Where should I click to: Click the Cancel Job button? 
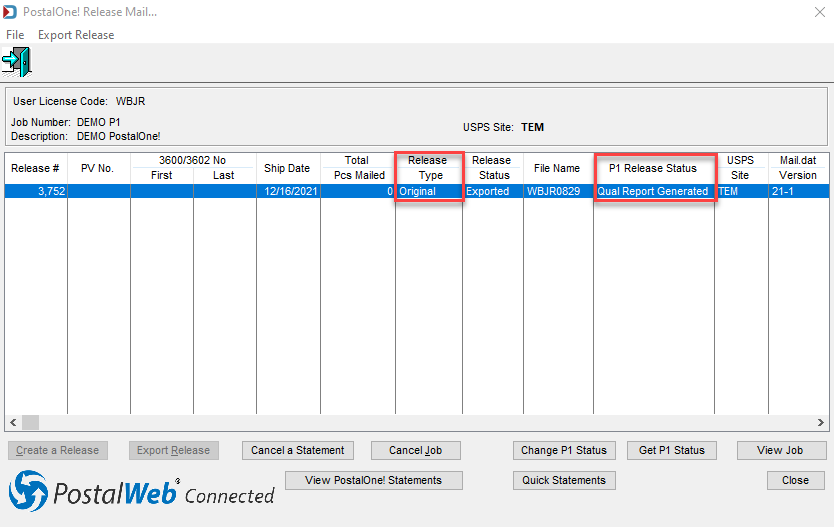pyautogui.click(x=415, y=450)
